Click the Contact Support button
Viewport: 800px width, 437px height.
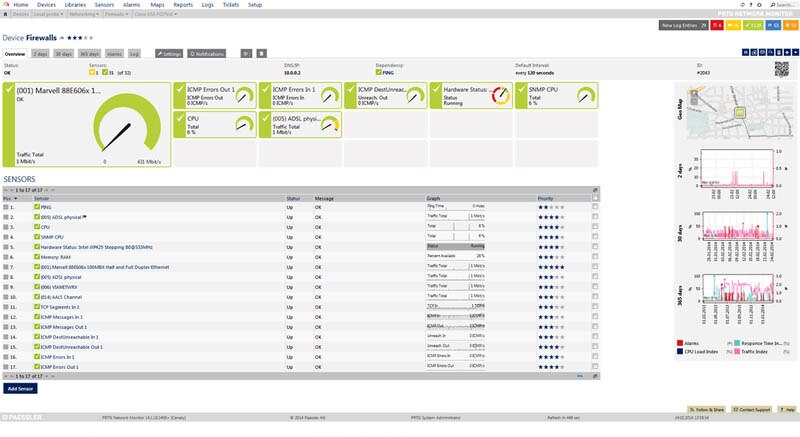coord(752,409)
